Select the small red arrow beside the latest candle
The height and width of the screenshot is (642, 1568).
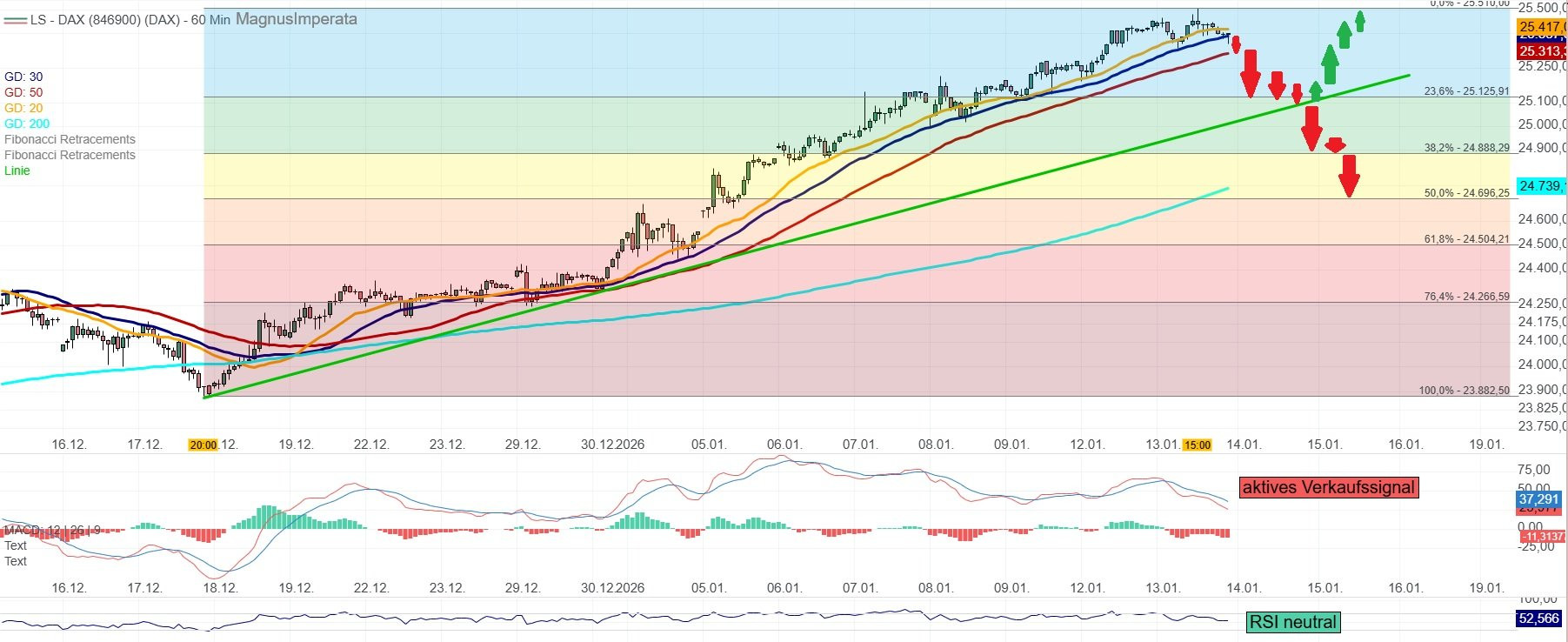coord(1235,44)
